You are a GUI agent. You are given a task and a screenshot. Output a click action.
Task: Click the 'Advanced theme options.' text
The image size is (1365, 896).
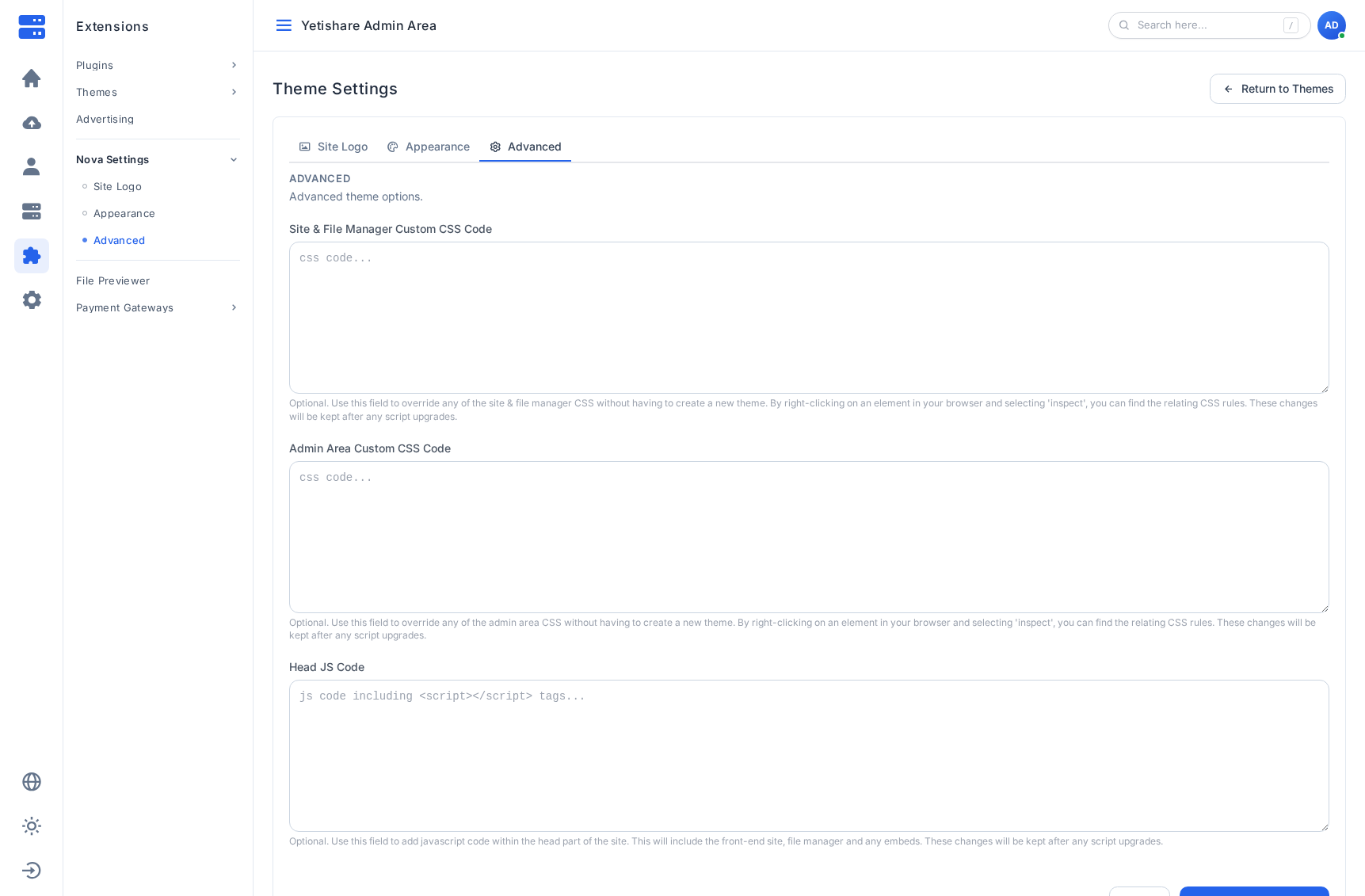click(356, 196)
